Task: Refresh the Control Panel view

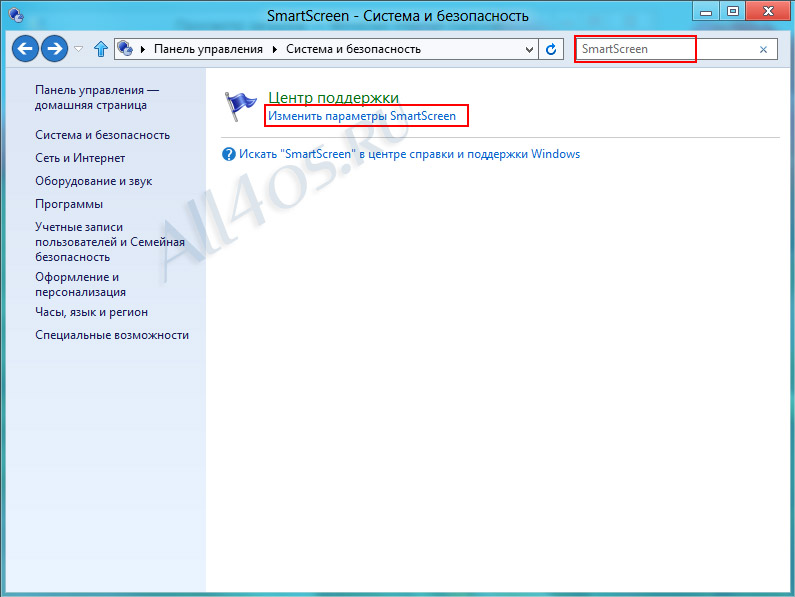Action: pos(551,49)
